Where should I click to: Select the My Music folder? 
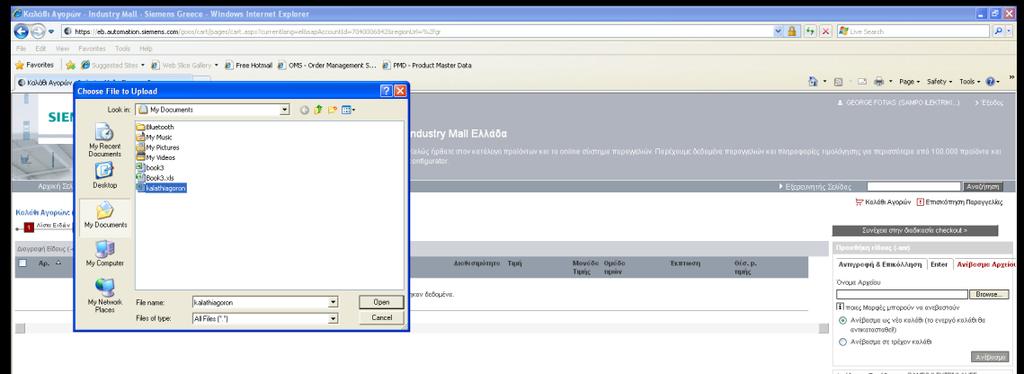click(x=155, y=137)
